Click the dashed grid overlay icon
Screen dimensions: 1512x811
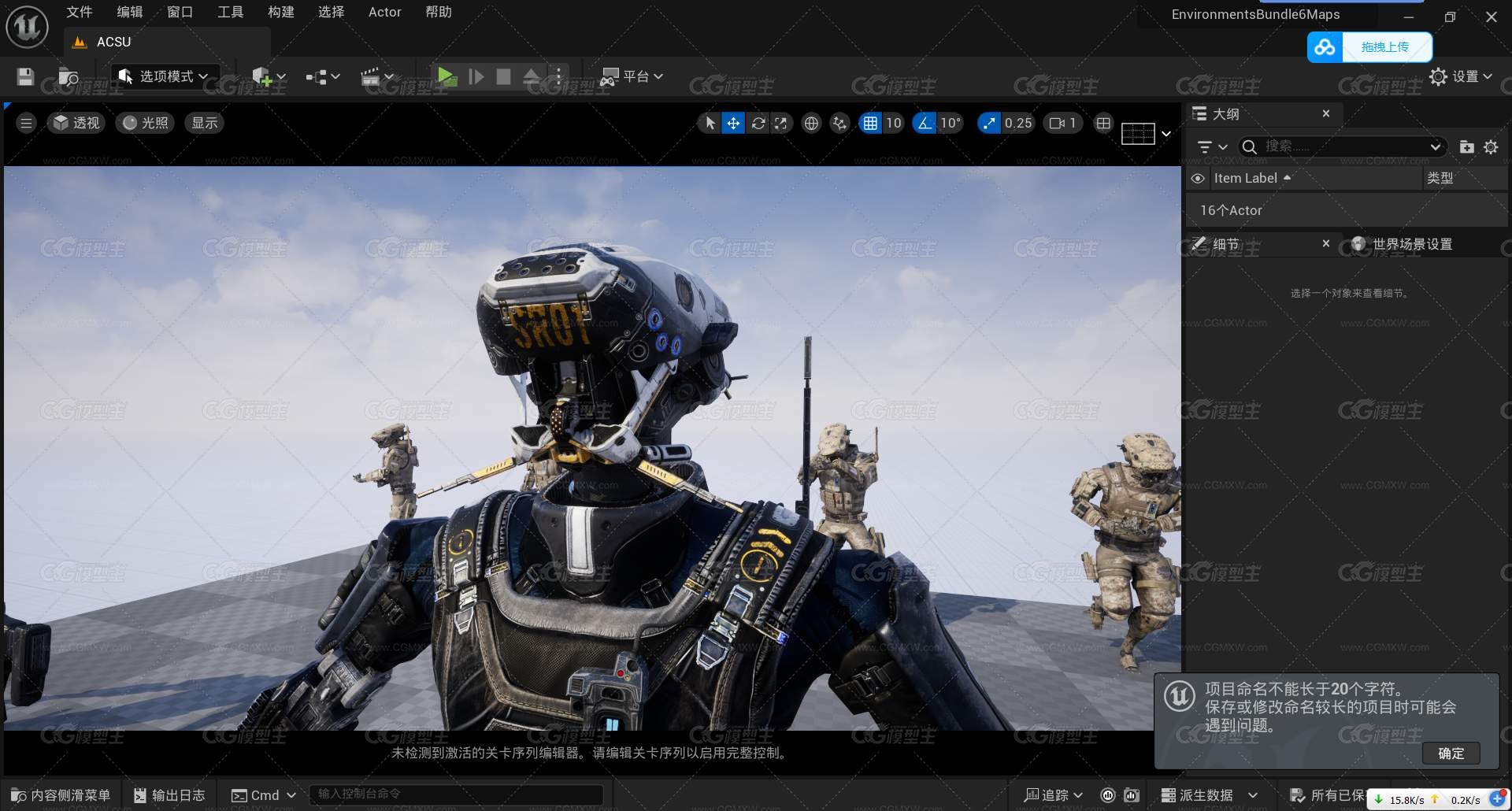click(x=1138, y=134)
